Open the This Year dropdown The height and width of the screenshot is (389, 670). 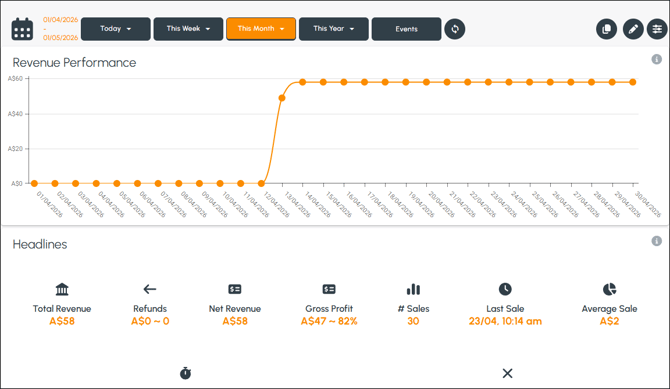pos(334,29)
